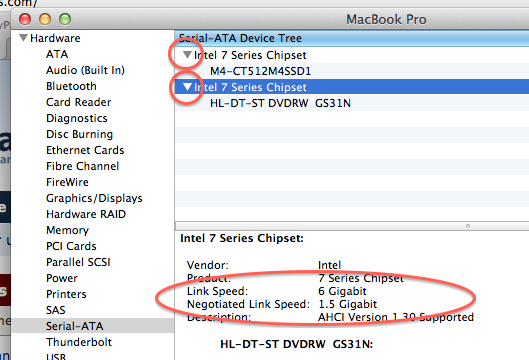Zoom the window with the green button
The image size is (529, 360).
(x=65, y=19)
